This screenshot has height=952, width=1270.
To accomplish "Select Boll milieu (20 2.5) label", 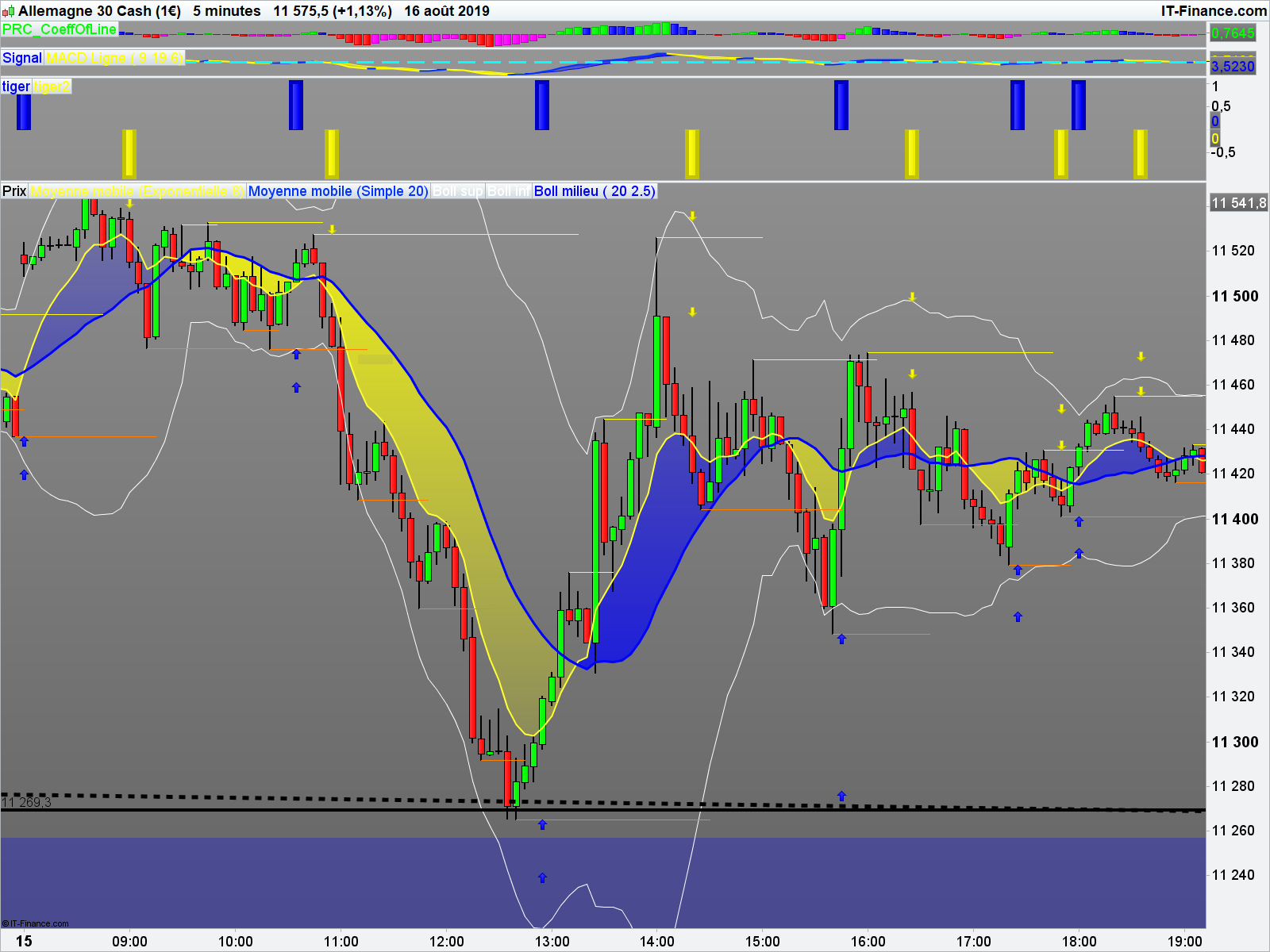I will coord(595,191).
